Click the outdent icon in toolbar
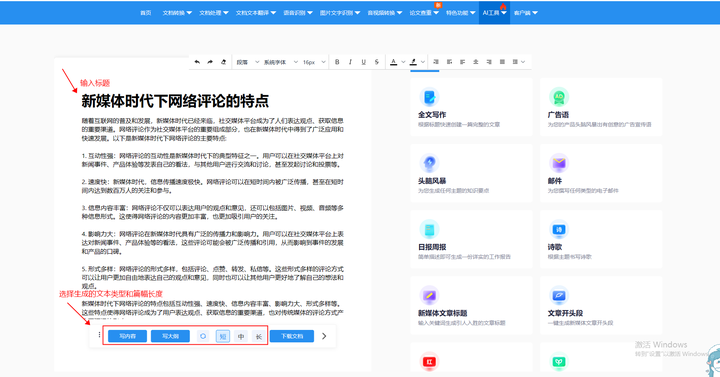The height and width of the screenshot is (377, 720). coord(450,62)
